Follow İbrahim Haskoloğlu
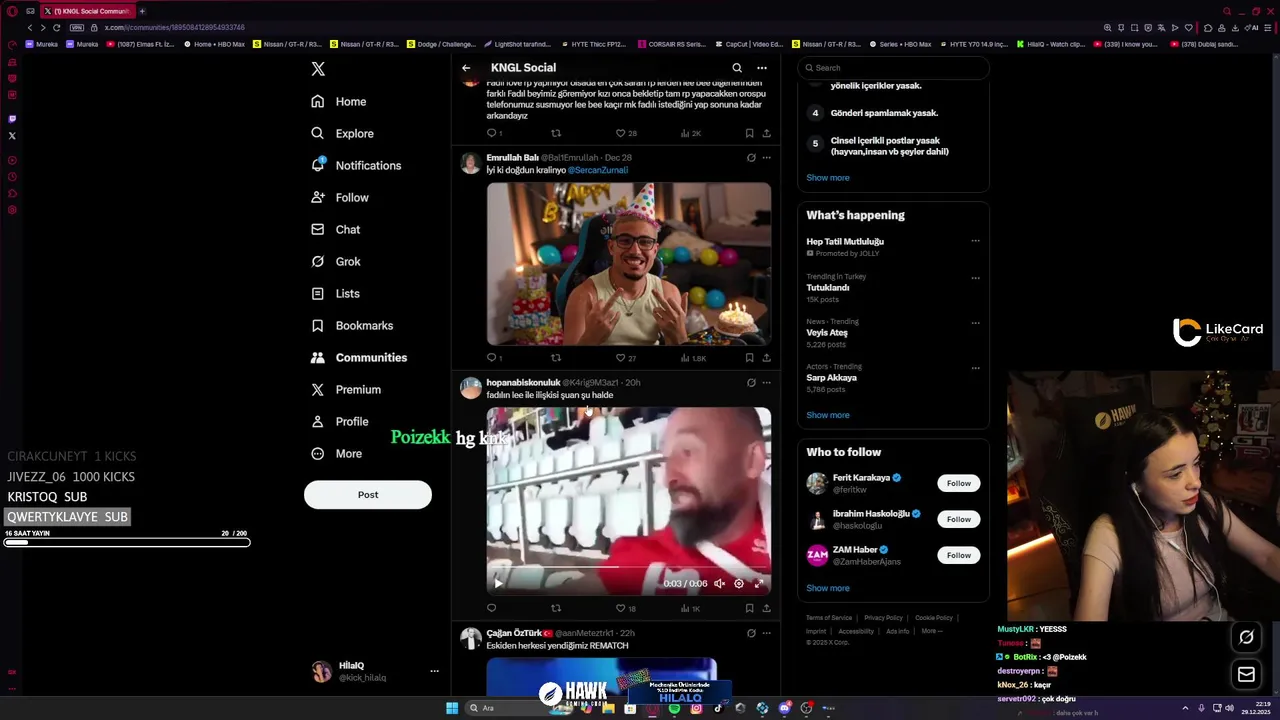Screen dimensions: 1280x720 pyautogui.click(x=959, y=519)
